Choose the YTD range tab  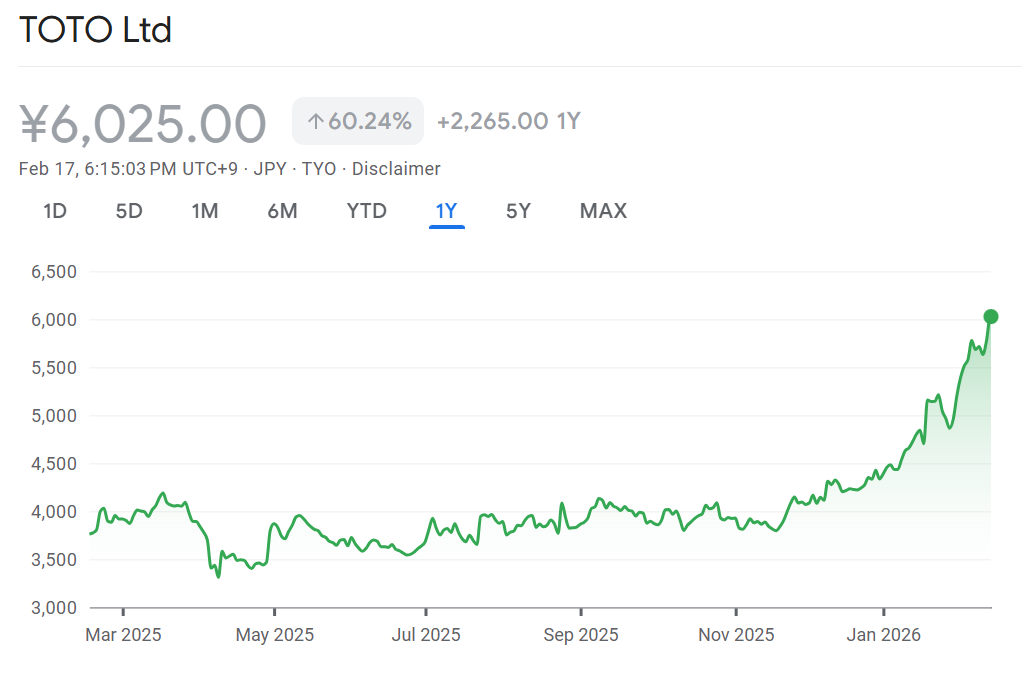[x=366, y=211]
